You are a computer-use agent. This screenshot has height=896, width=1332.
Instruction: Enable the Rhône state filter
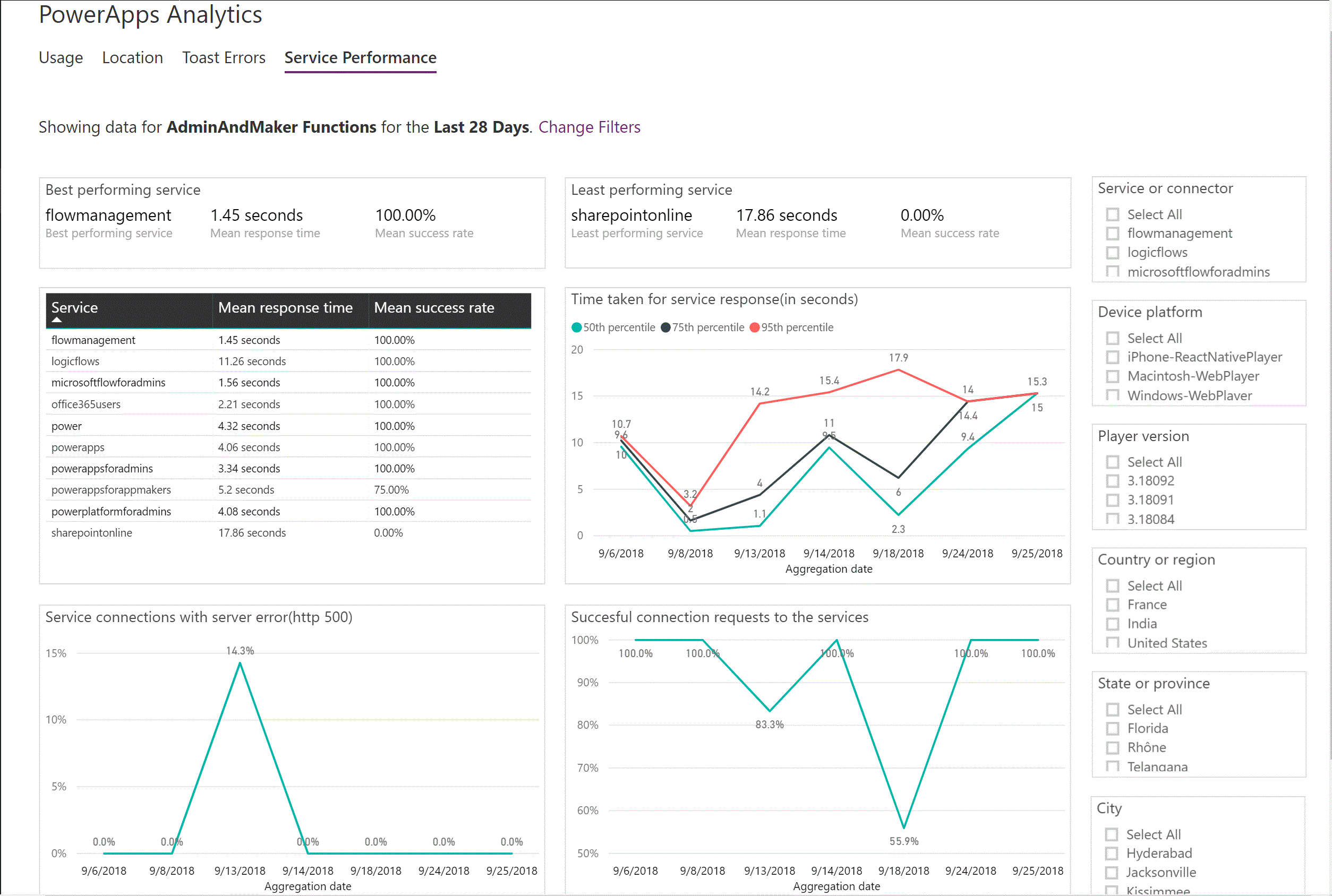click(x=1112, y=747)
